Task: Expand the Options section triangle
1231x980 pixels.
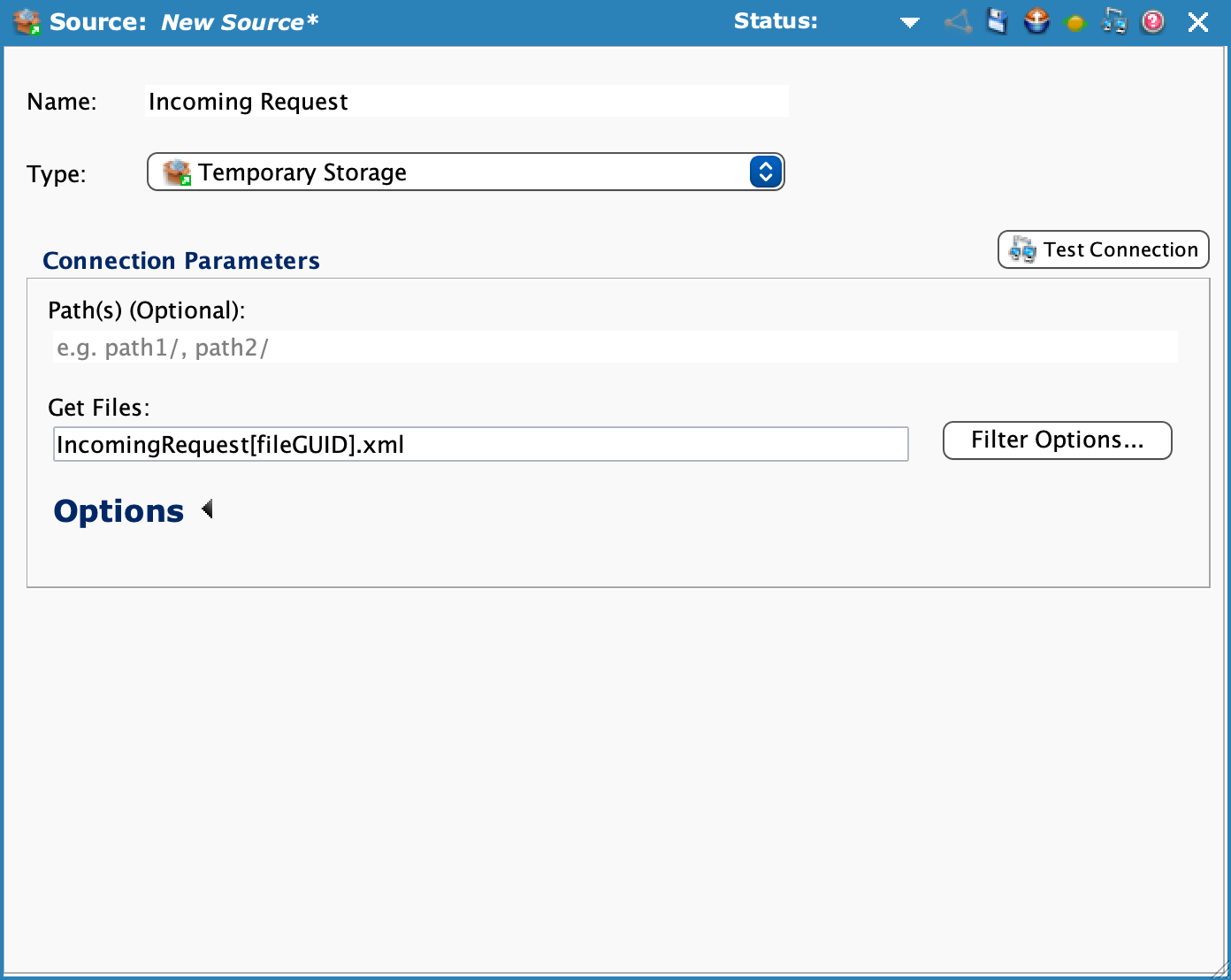Action: tap(207, 509)
